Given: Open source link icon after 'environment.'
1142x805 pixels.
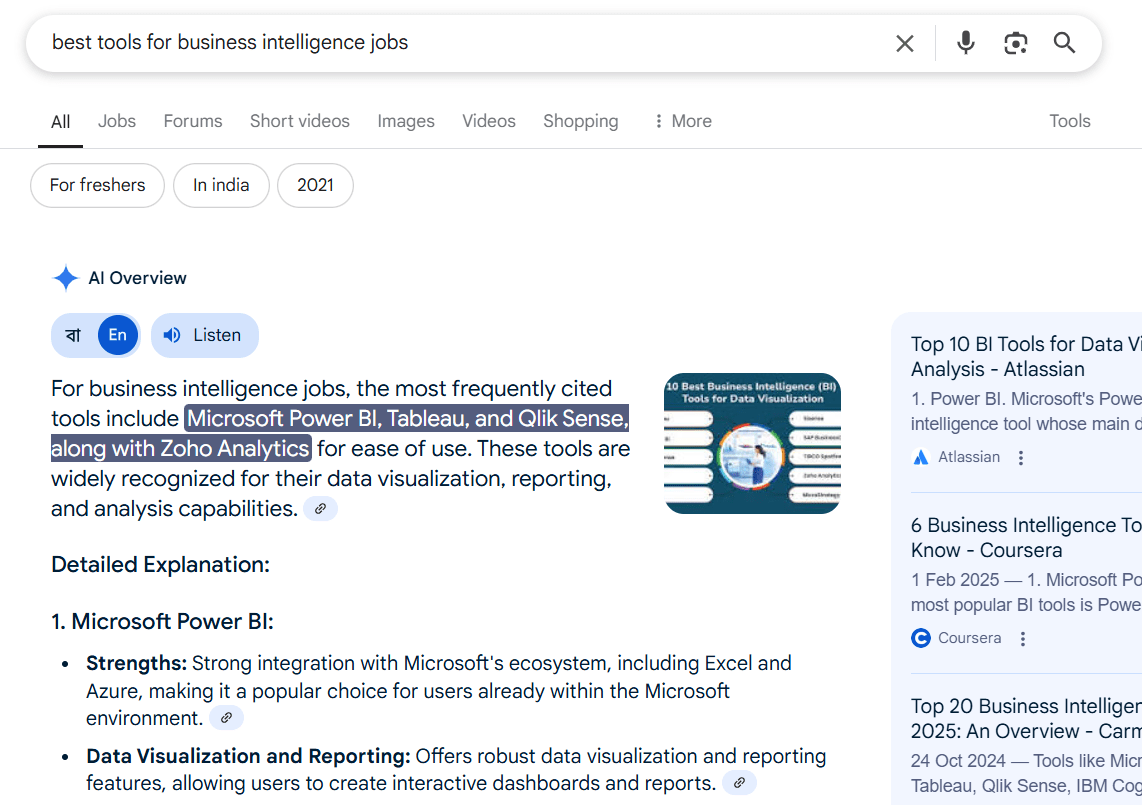Looking at the screenshot, I should [x=227, y=718].
